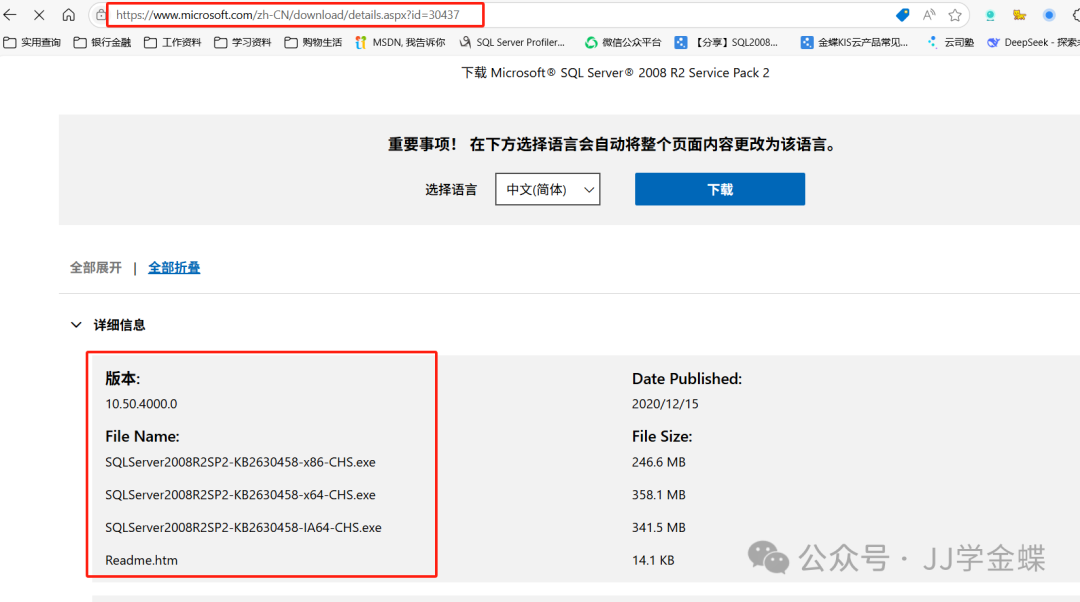Open the 选择语言 dropdown showing 中文(简体)
1080x602 pixels.
[x=547, y=189]
